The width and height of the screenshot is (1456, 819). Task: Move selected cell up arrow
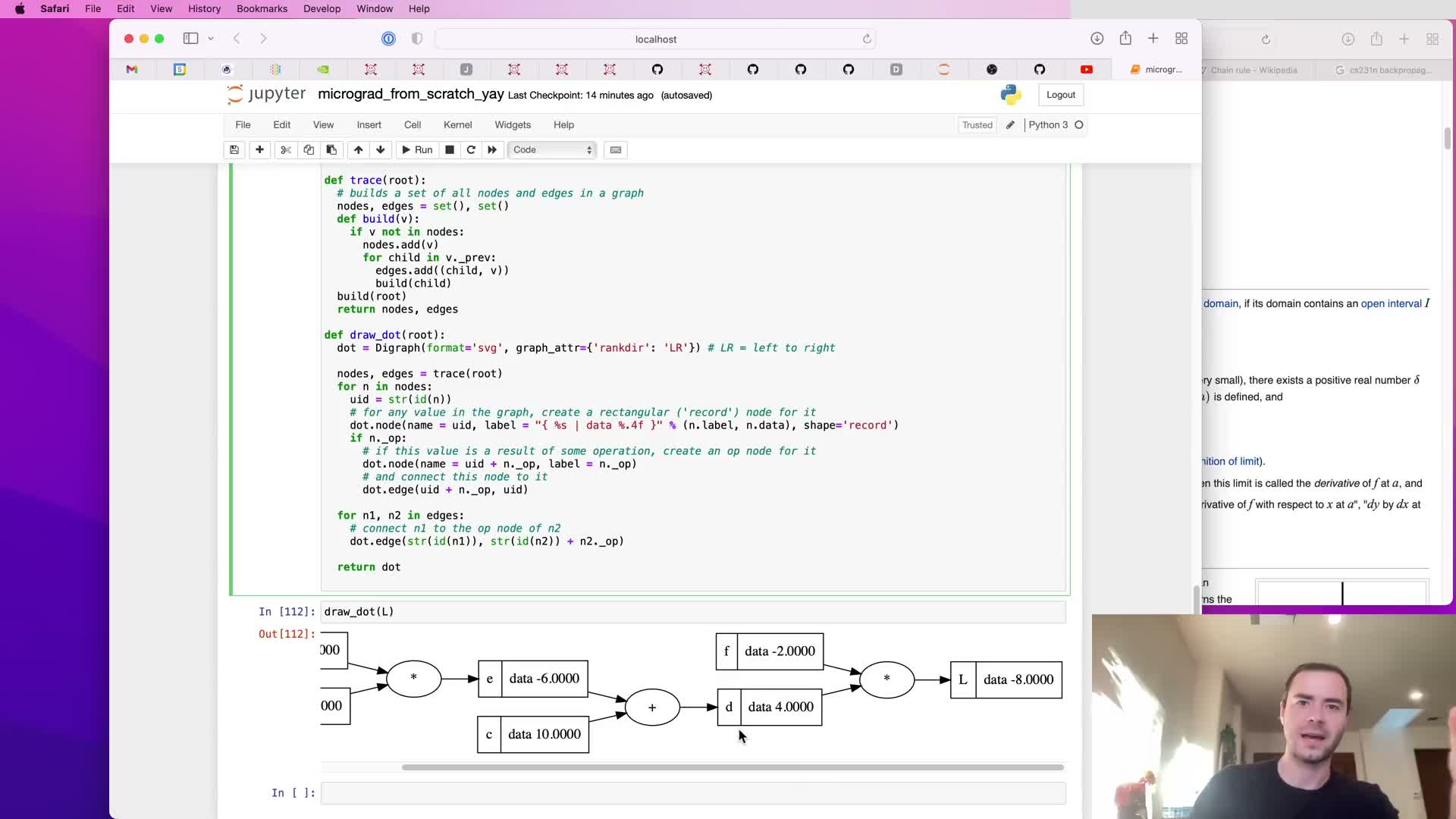[x=358, y=149]
